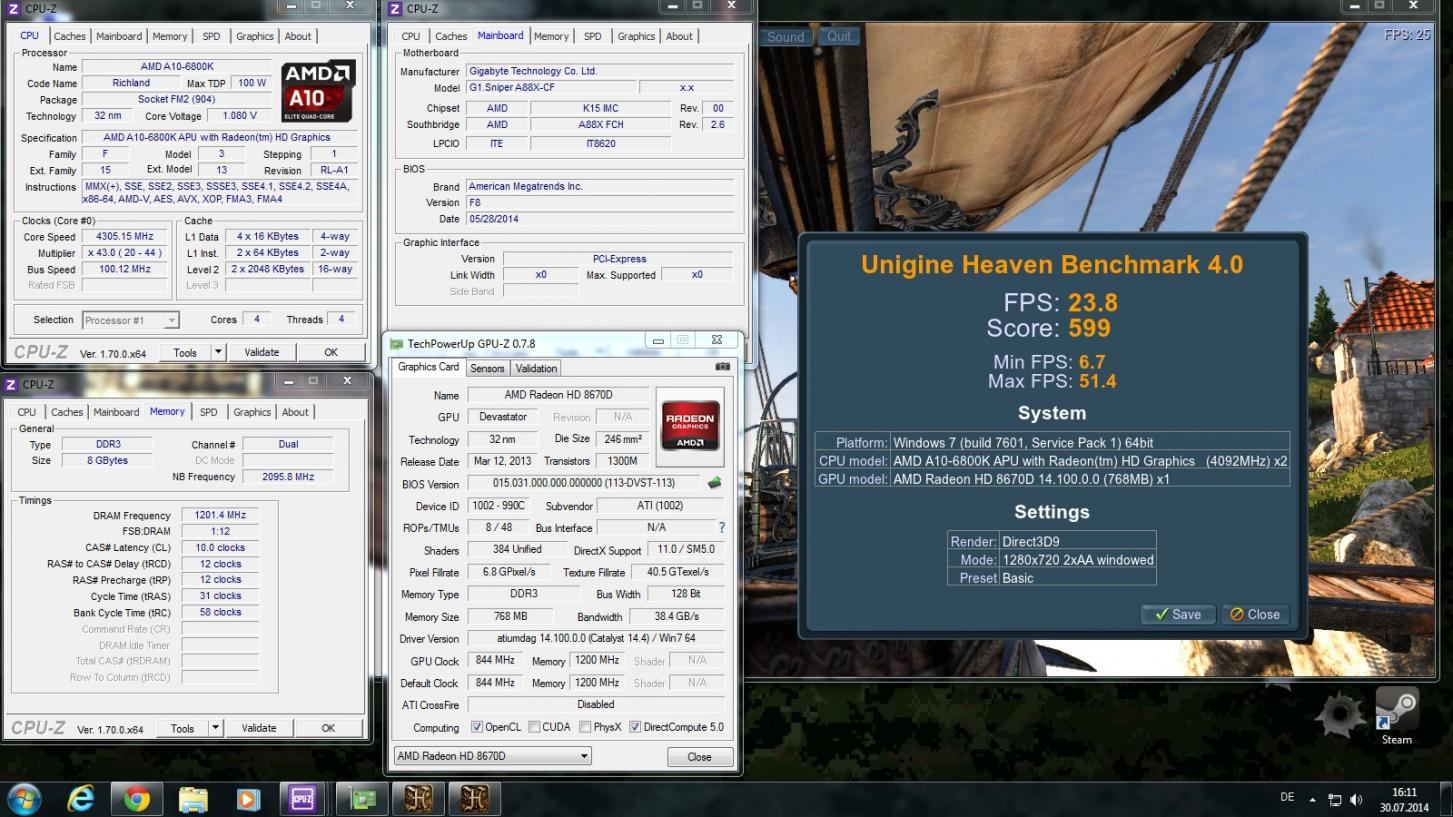Image resolution: width=1453 pixels, height=817 pixels.
Task: Click the GPU-Z screenshot camera icon
Action: [x=722, y=367]
